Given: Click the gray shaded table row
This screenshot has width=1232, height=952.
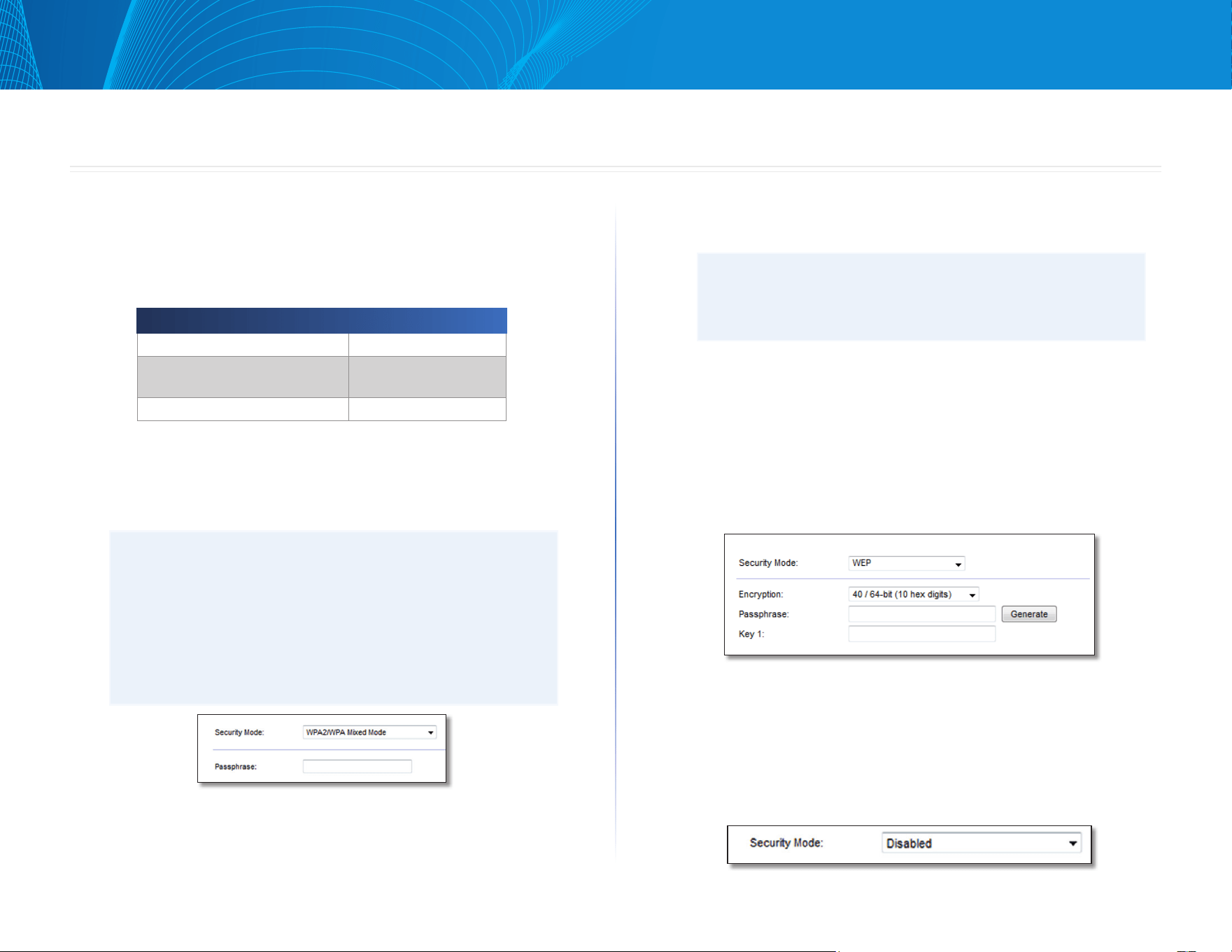Looking at the screenshot, I should [321, 377].
